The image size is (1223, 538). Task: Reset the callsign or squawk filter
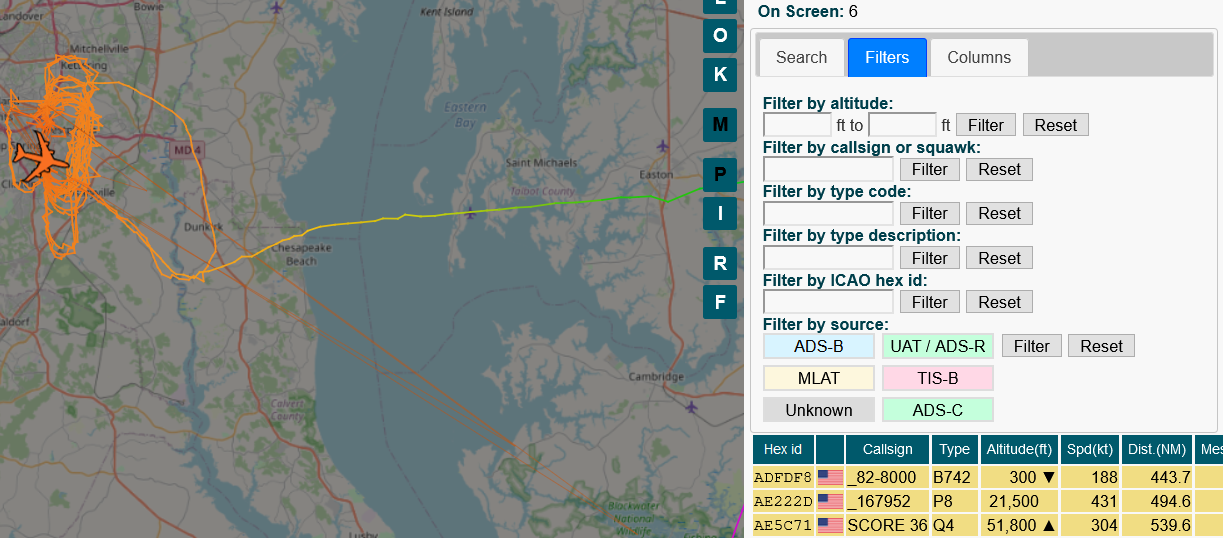click(x=1000, y=169)
